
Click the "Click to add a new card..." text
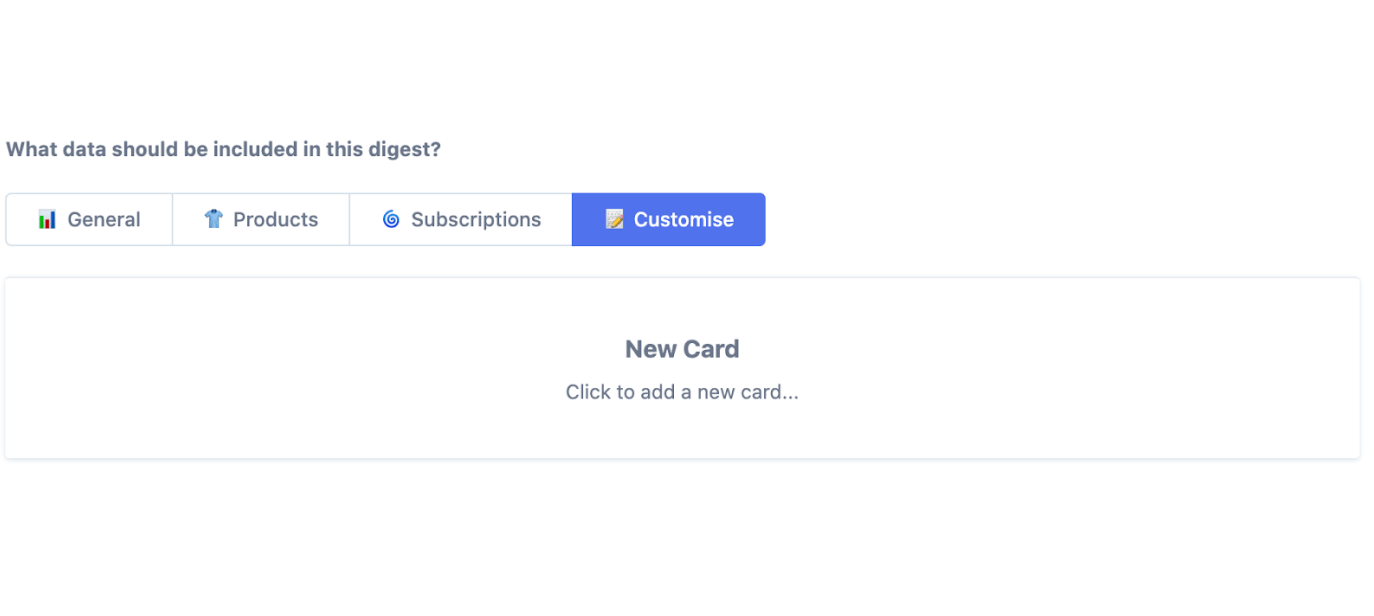pos(682,392)
